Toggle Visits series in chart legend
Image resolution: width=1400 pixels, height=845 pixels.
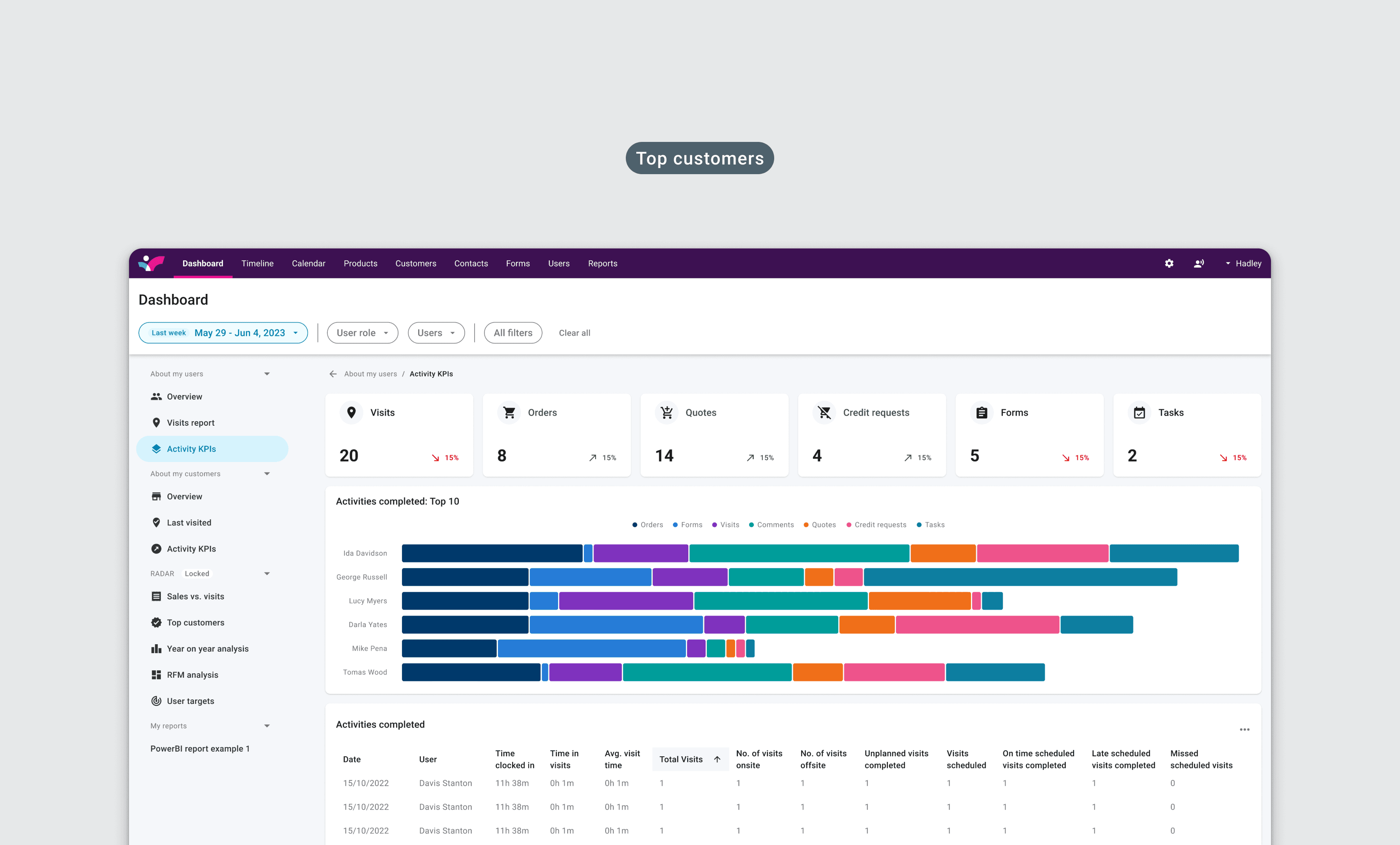pyautogui.click(x=725, y=524)
